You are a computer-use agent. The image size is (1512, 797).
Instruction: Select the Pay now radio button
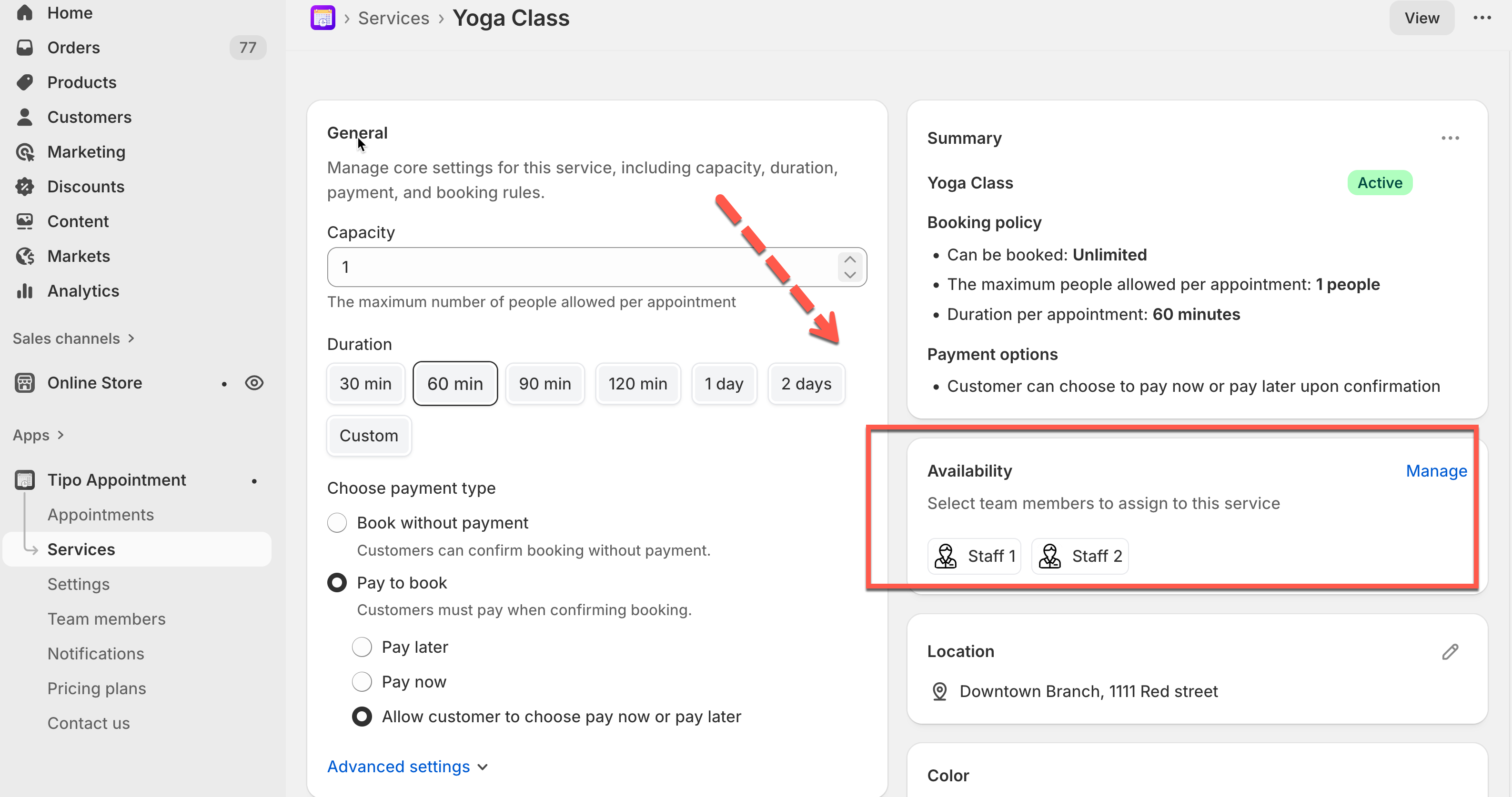click(362, 681)
